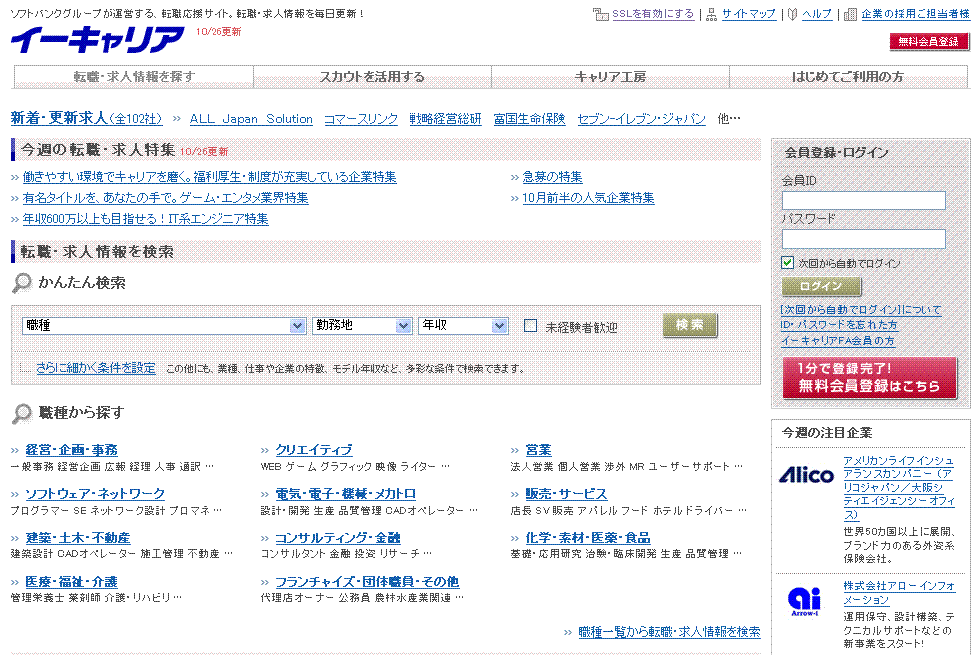Open 働きやすい環境でキャリアを磨く特集 link
This screenshot has height=655, width=975.
coord(210,177)
